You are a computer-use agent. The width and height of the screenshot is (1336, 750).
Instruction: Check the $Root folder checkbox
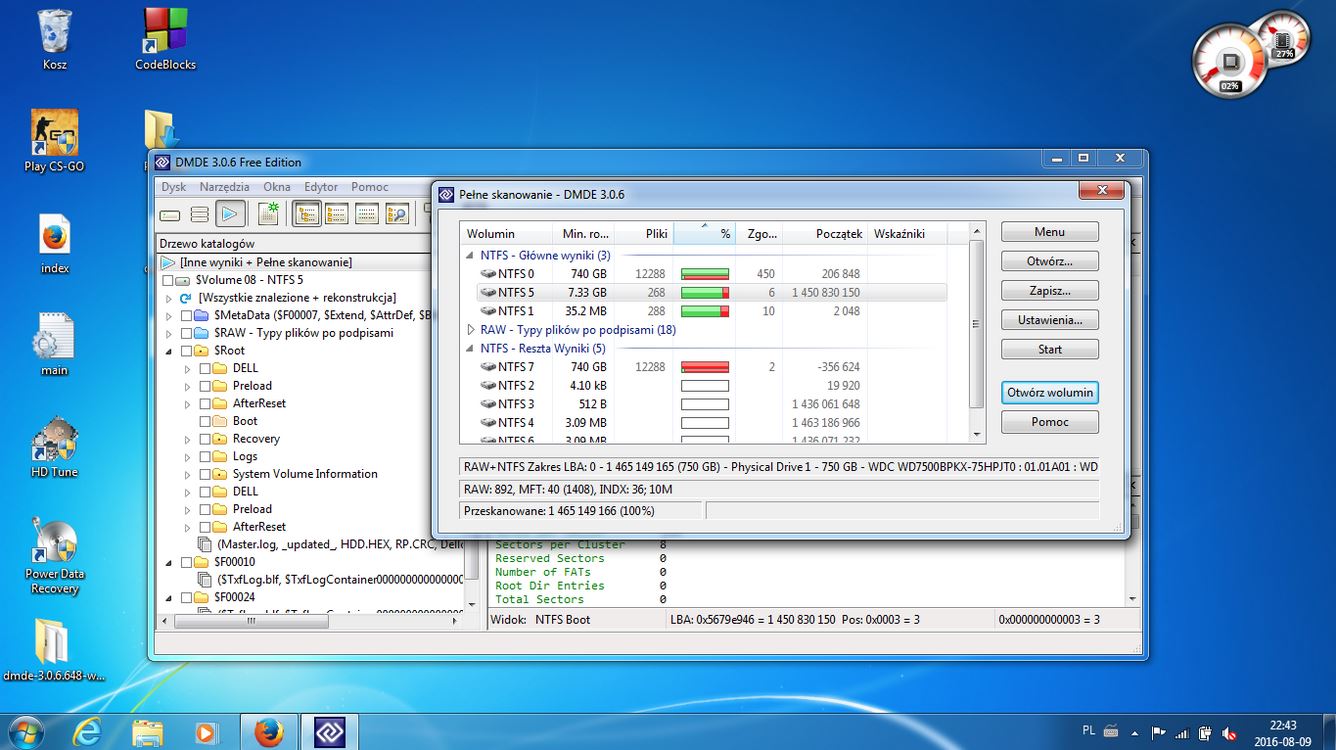185,351
